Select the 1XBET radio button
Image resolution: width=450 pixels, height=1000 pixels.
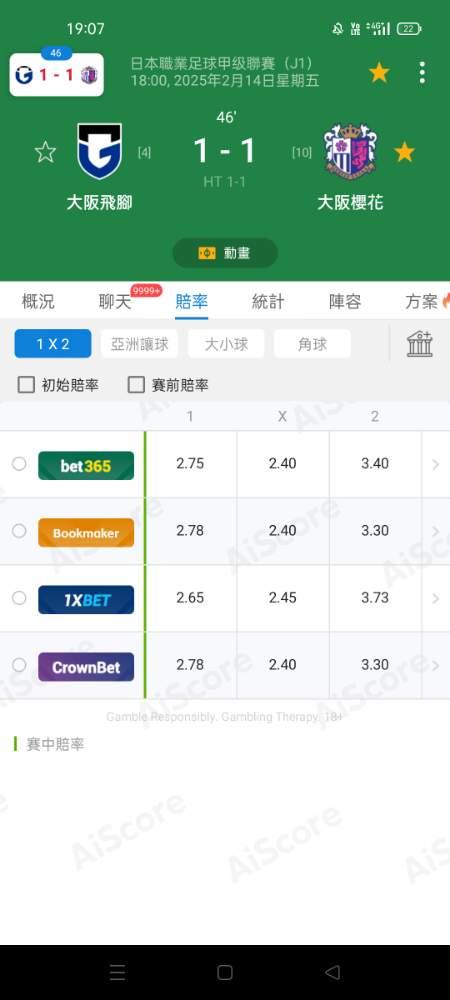19,598
